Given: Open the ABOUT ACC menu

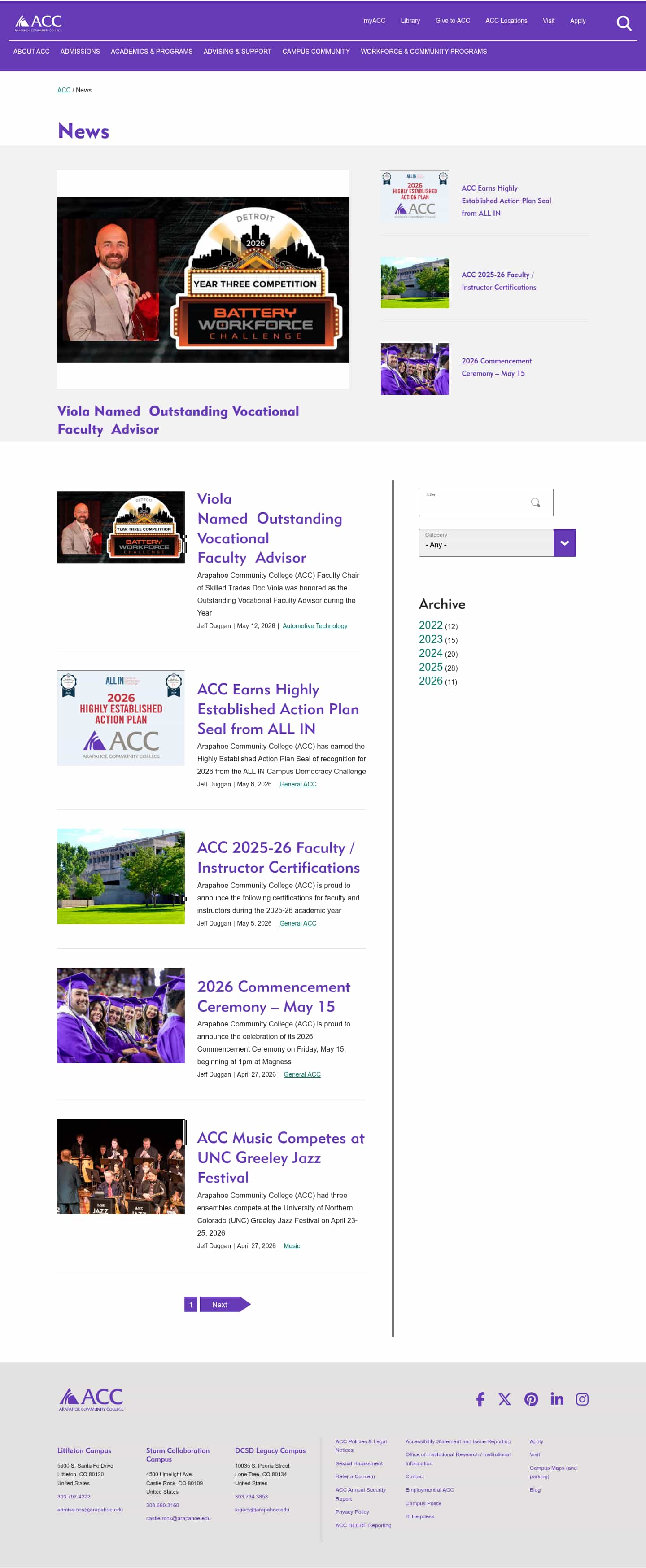Looking at the screenshot, I should 32,52.
